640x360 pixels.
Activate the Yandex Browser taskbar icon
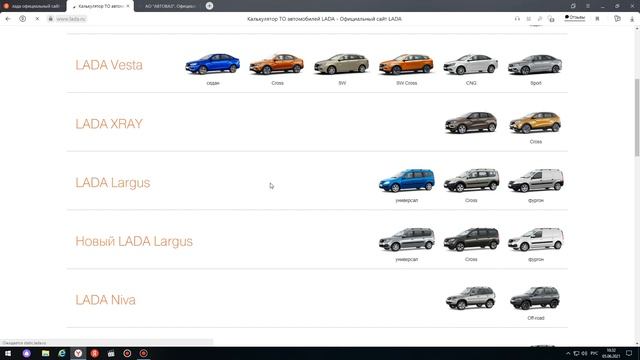pos(78,353)
